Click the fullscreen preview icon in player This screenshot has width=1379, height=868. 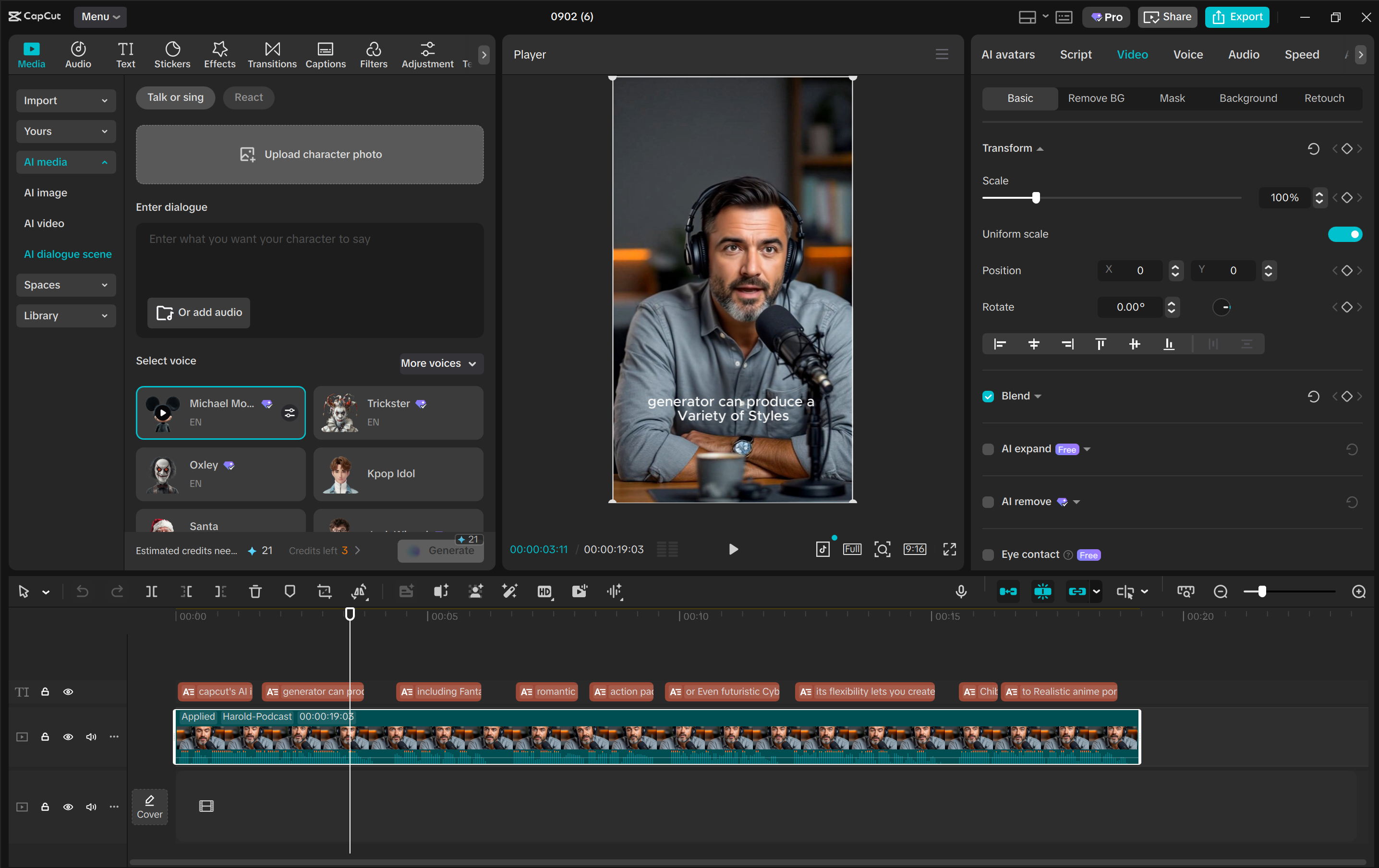pos(949,549)
